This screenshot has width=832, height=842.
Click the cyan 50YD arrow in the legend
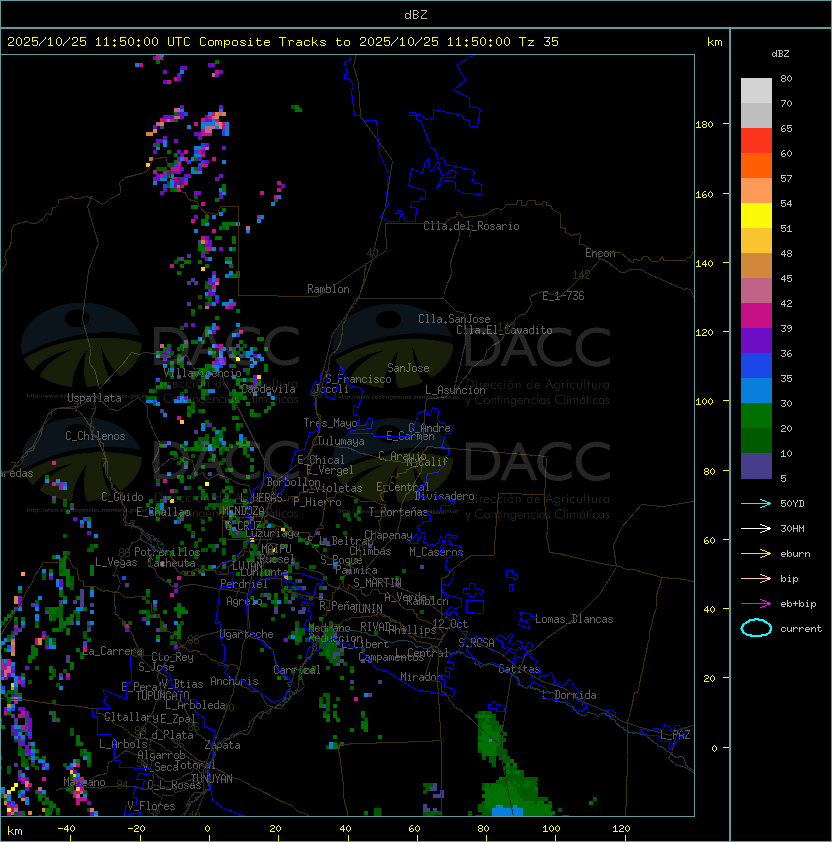(x=756, y=503)
